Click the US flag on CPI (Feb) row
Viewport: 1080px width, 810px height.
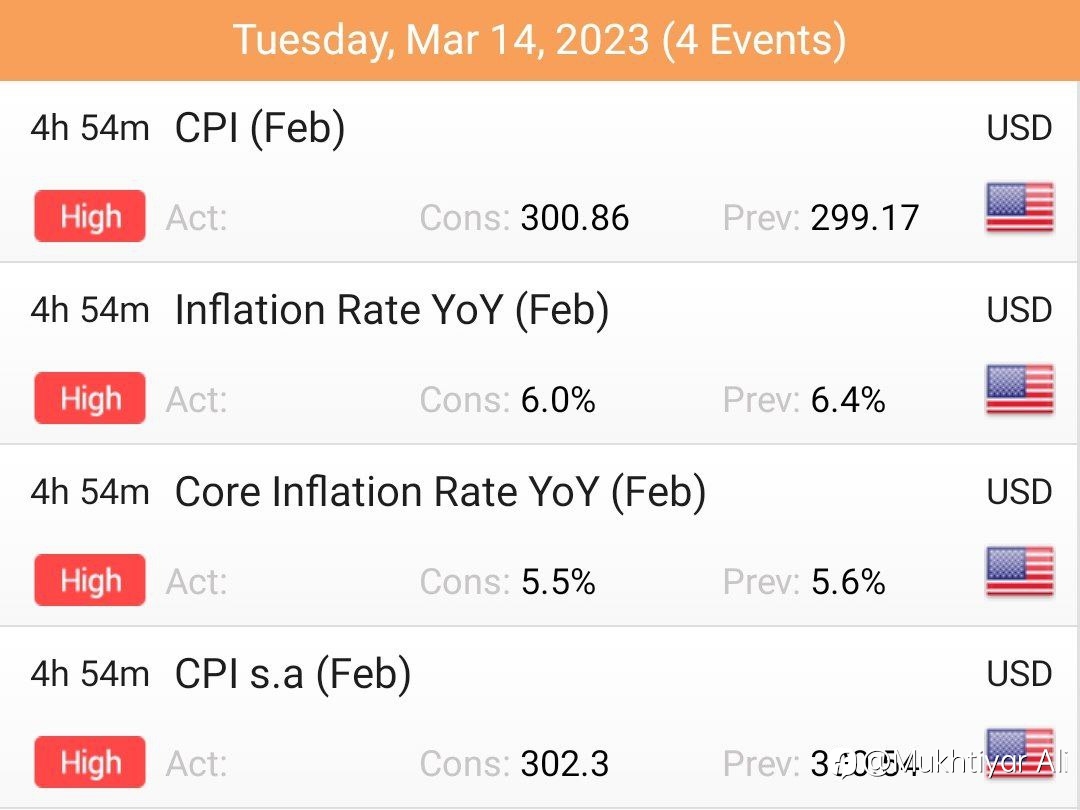(1020, 207)
